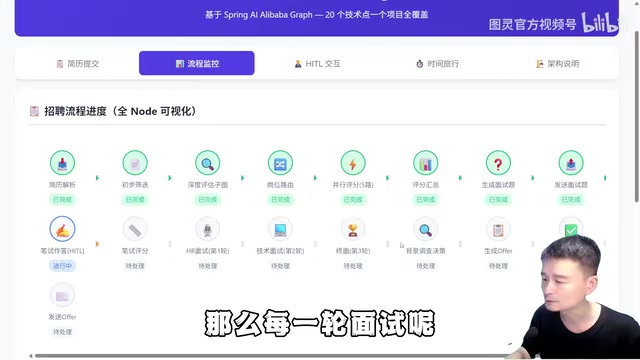This screenshot has height=360, width=640.
Task: Click the 发送面试题 label
Action: point(571,185)
